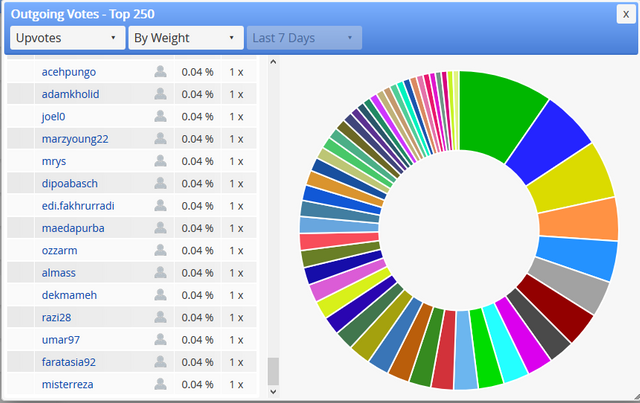Image resolution: width=640 pixels, height=403 pixels.
Task: Open joel0's account link
Action: tap(53, 117)
